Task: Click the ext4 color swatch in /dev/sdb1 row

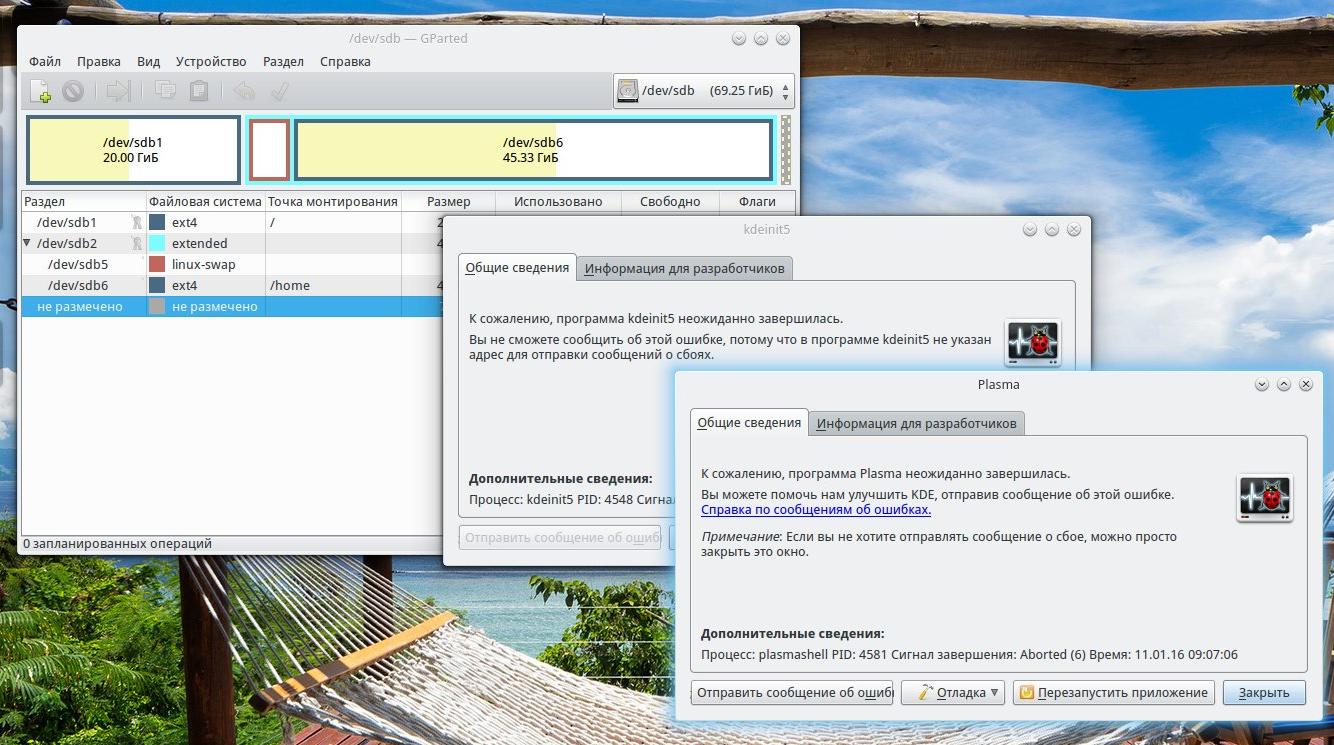Action: [157, 222]
